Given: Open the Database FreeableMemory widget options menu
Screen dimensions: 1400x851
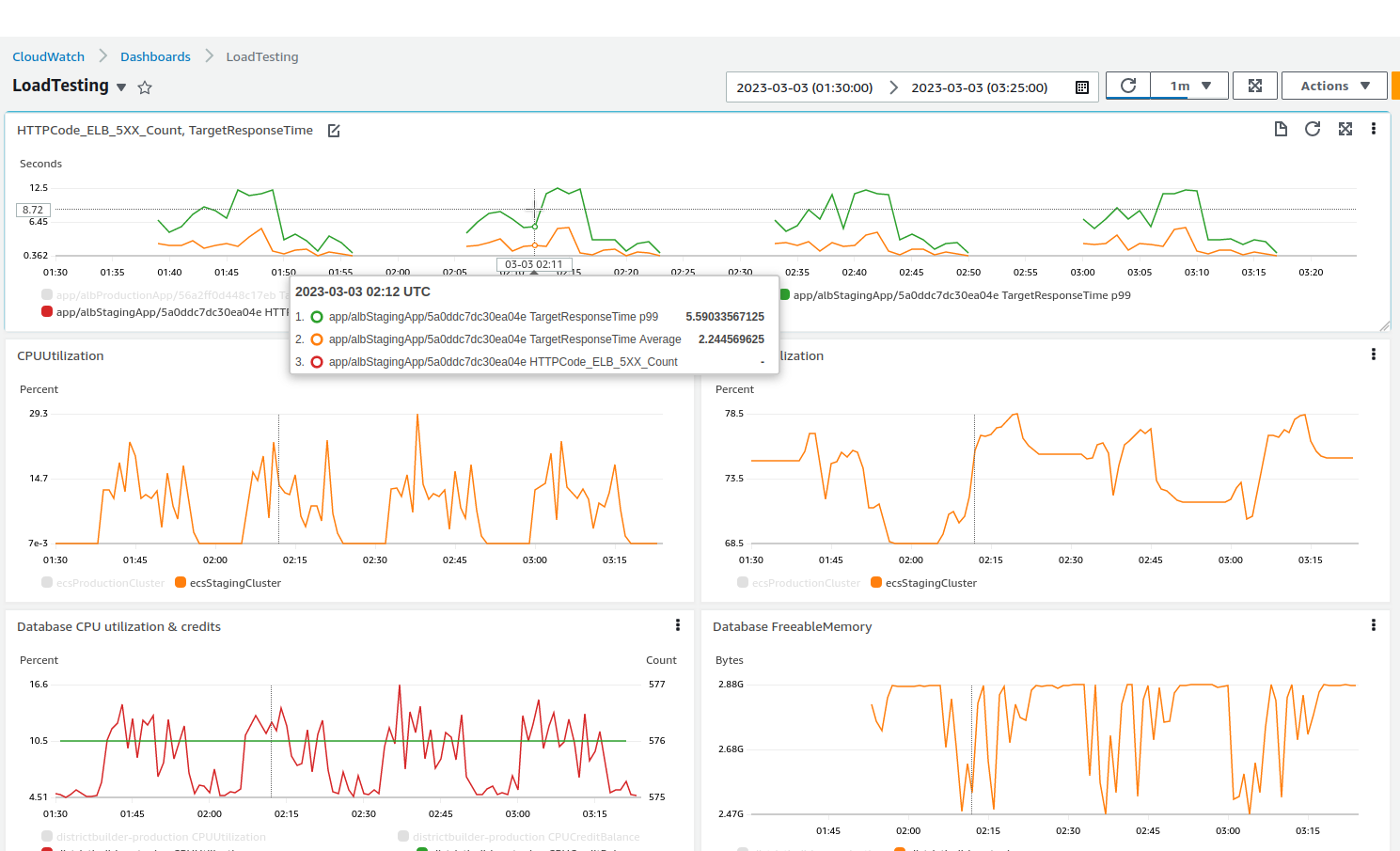Looking at the screenshot, I should pos(1374,624).
